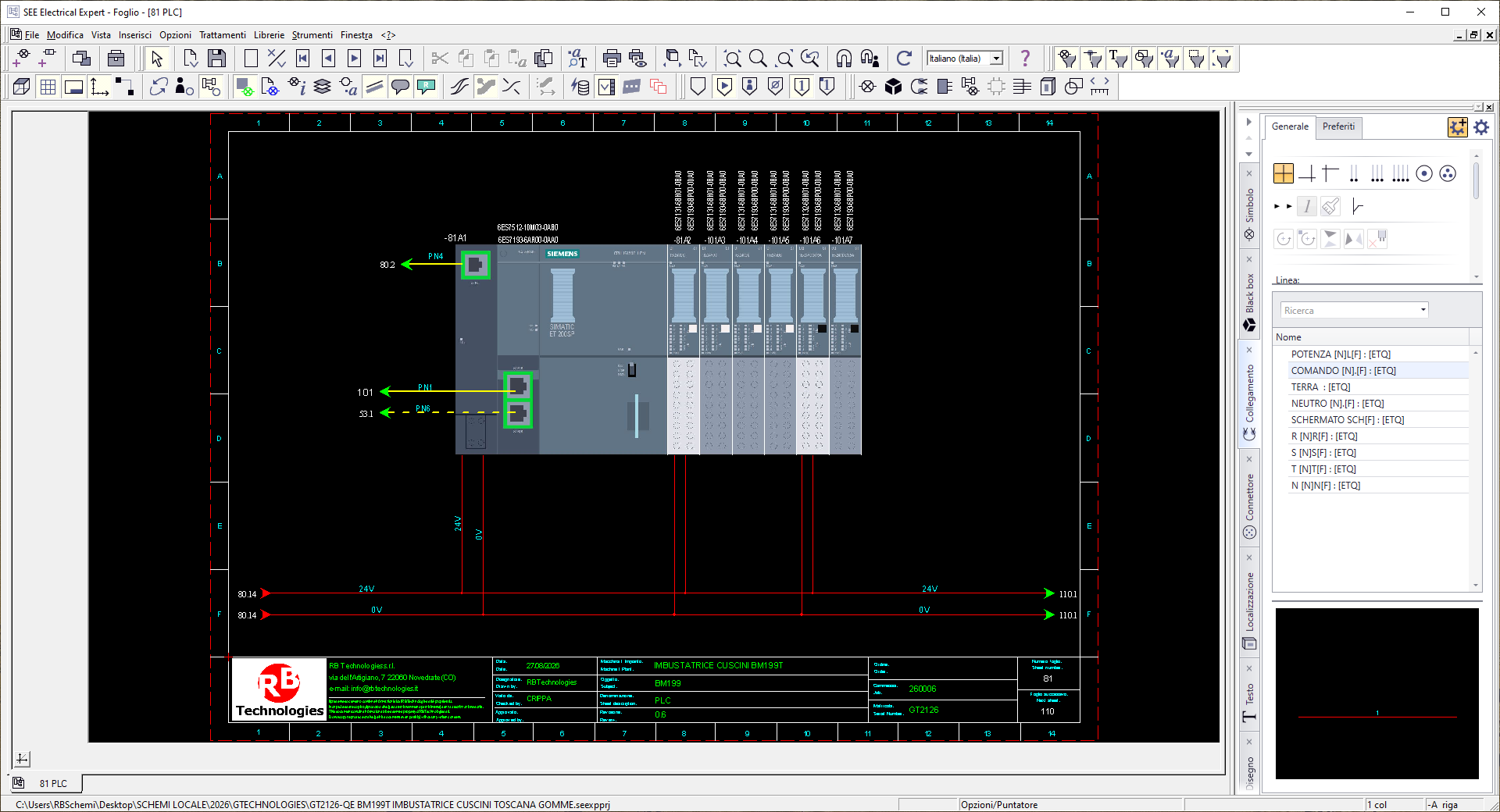The image size is (1500, 812).
Task: Click the zoom magnifier icon
Action: [x=758, y=59]
